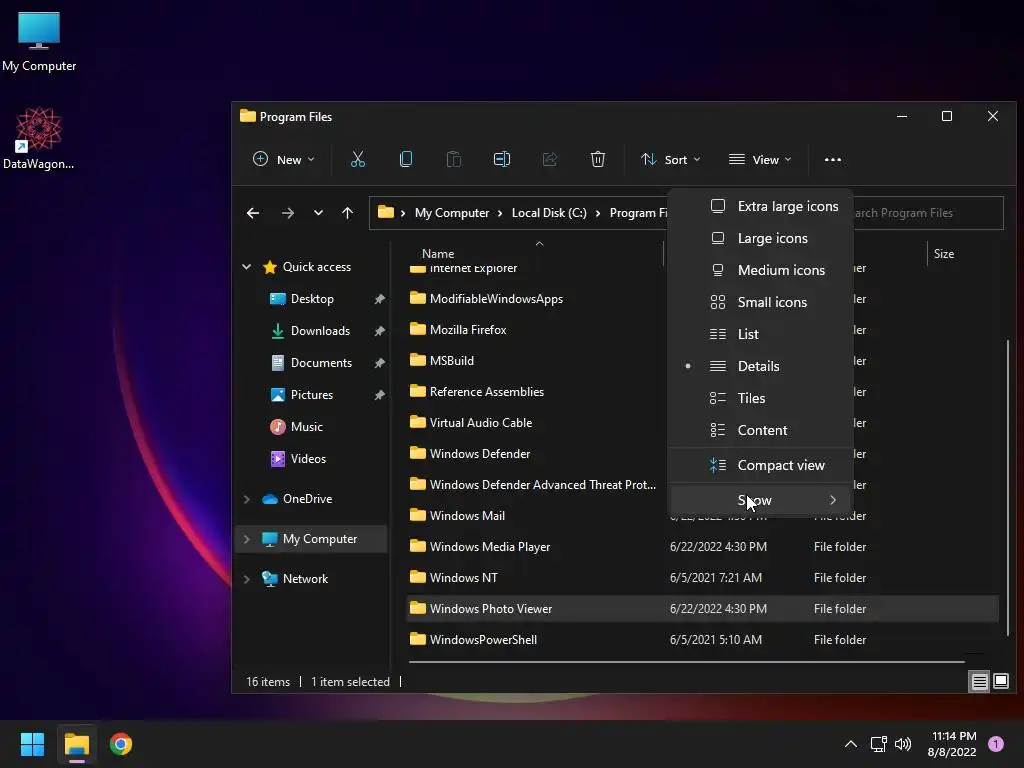Expand the Show submenu
Image resolution: width=1024 pixels, height=768 pixels.
[761, 500]
